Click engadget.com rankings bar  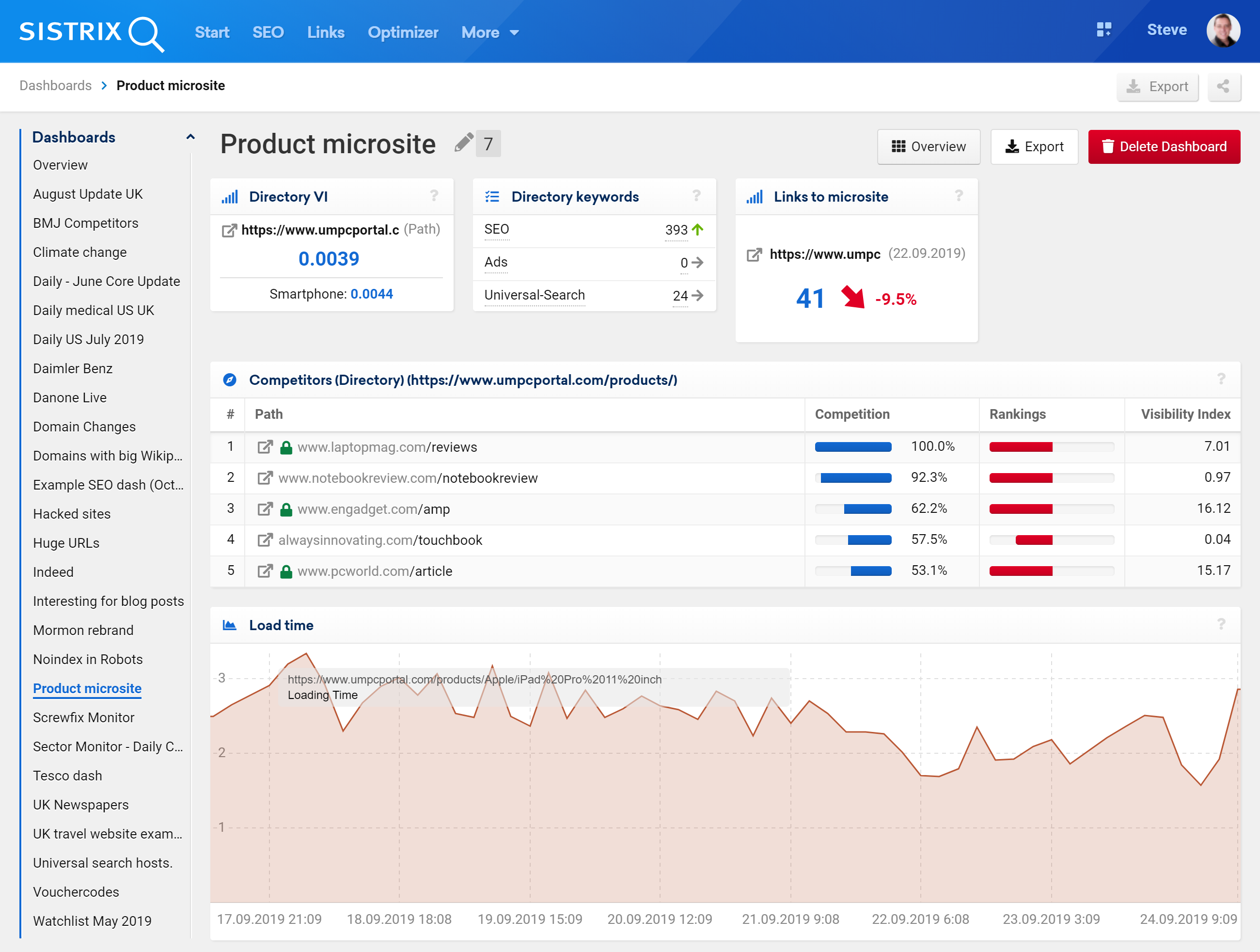tap(1052, 509)
